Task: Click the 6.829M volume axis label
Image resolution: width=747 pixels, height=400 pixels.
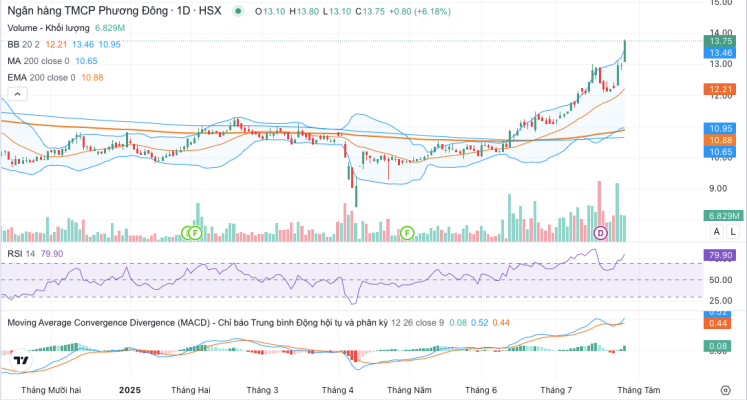Action: tap(724, 216)
